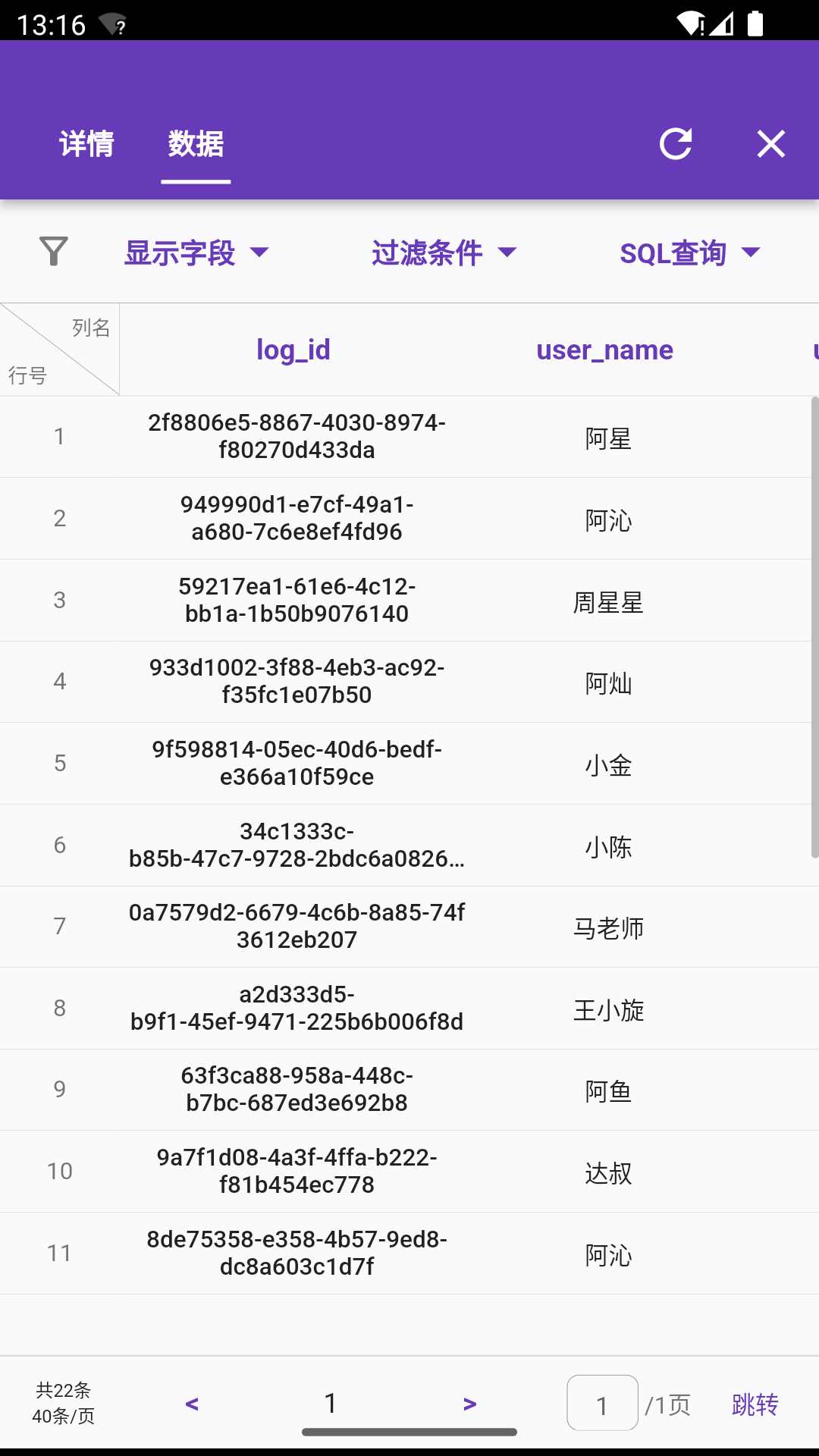Tap the funnel filter icon

pyautogui.click(x=54, y=252)
